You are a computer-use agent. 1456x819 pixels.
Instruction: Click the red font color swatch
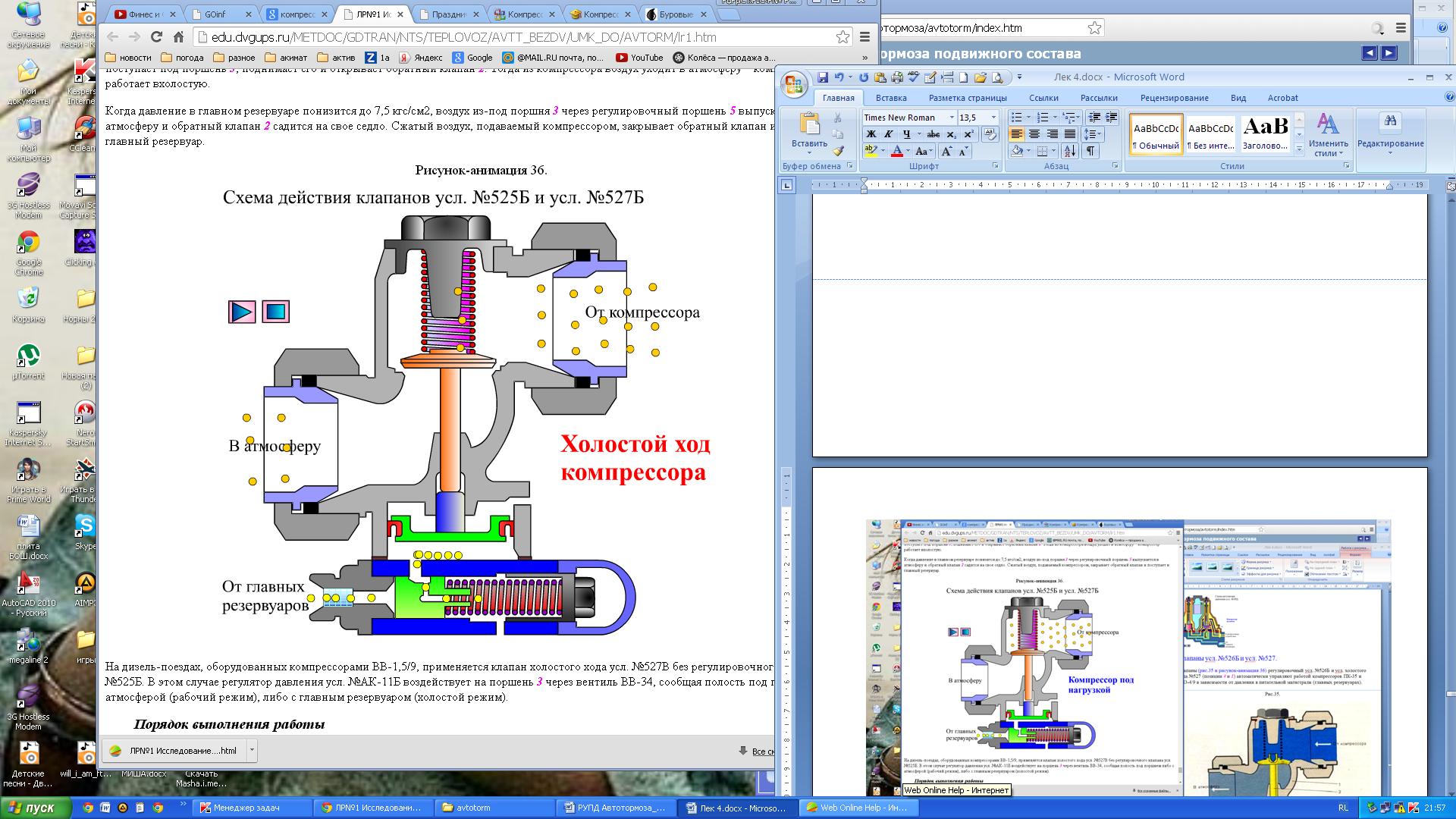(897, 151)
